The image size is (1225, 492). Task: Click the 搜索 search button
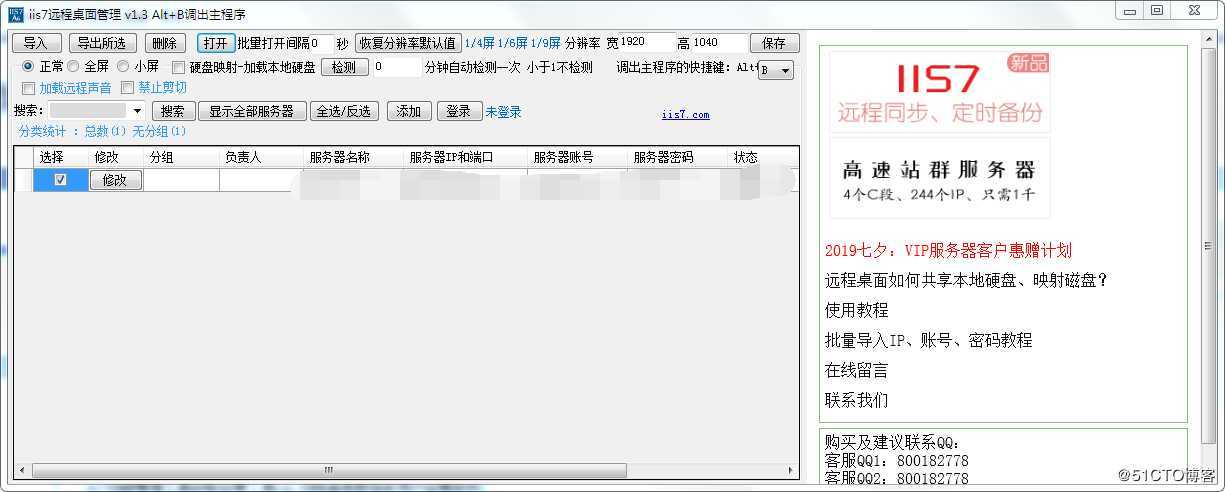click(173, 111)
